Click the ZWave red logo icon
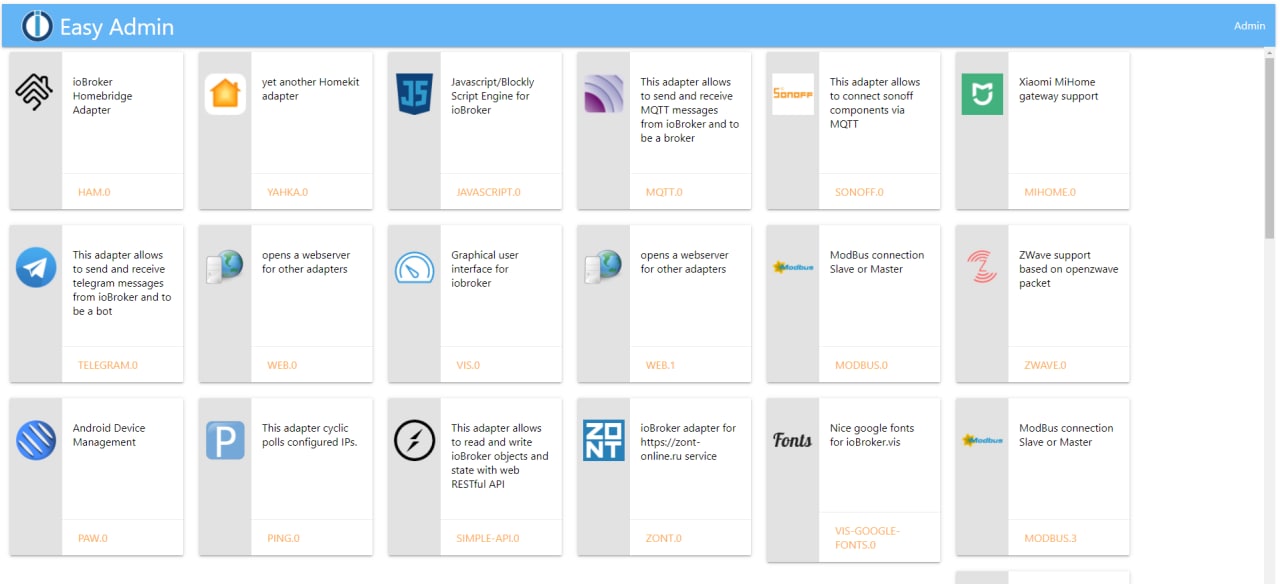 [x=982, y=267]
